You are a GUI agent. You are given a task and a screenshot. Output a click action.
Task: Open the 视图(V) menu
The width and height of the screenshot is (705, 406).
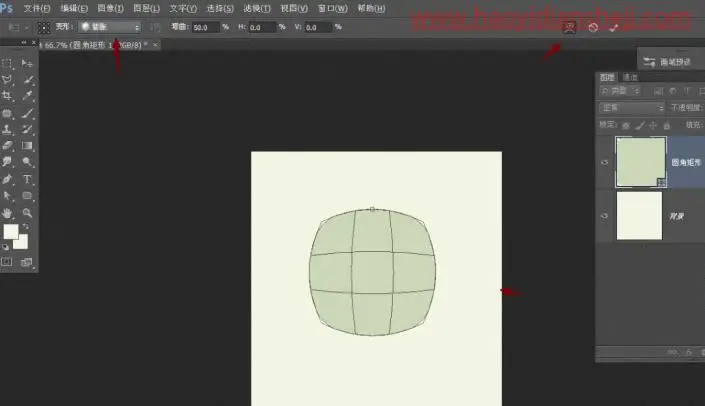[294, 9]
